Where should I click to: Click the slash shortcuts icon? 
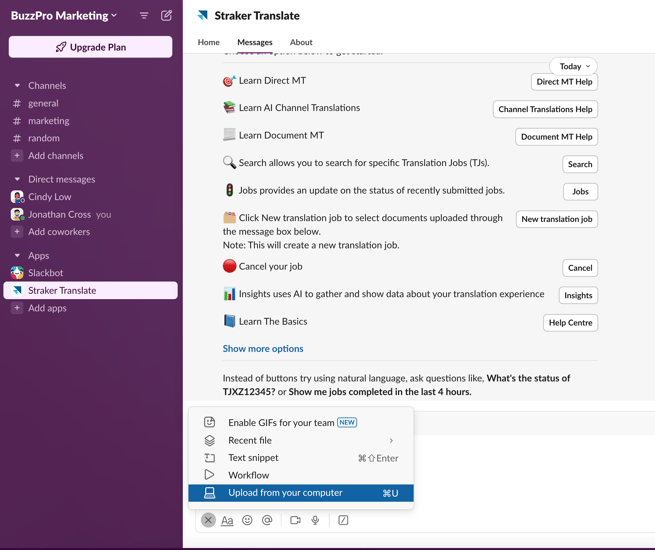pos(343,520)
